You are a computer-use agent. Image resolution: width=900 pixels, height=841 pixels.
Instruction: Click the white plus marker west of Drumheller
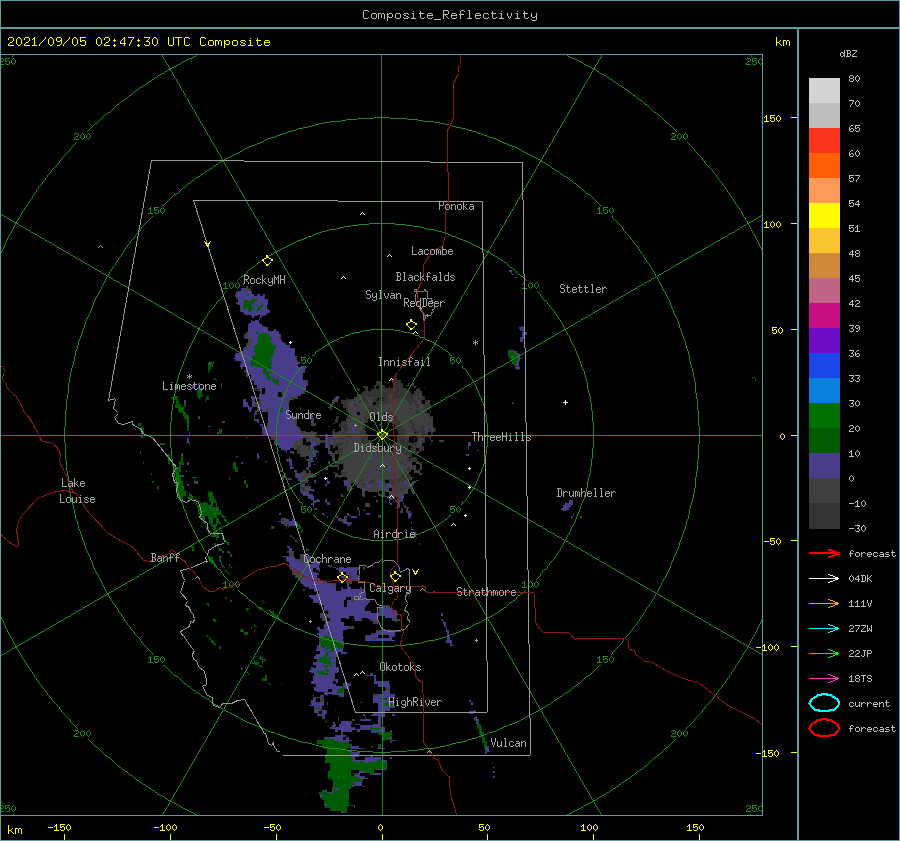[x=565, y=402]
